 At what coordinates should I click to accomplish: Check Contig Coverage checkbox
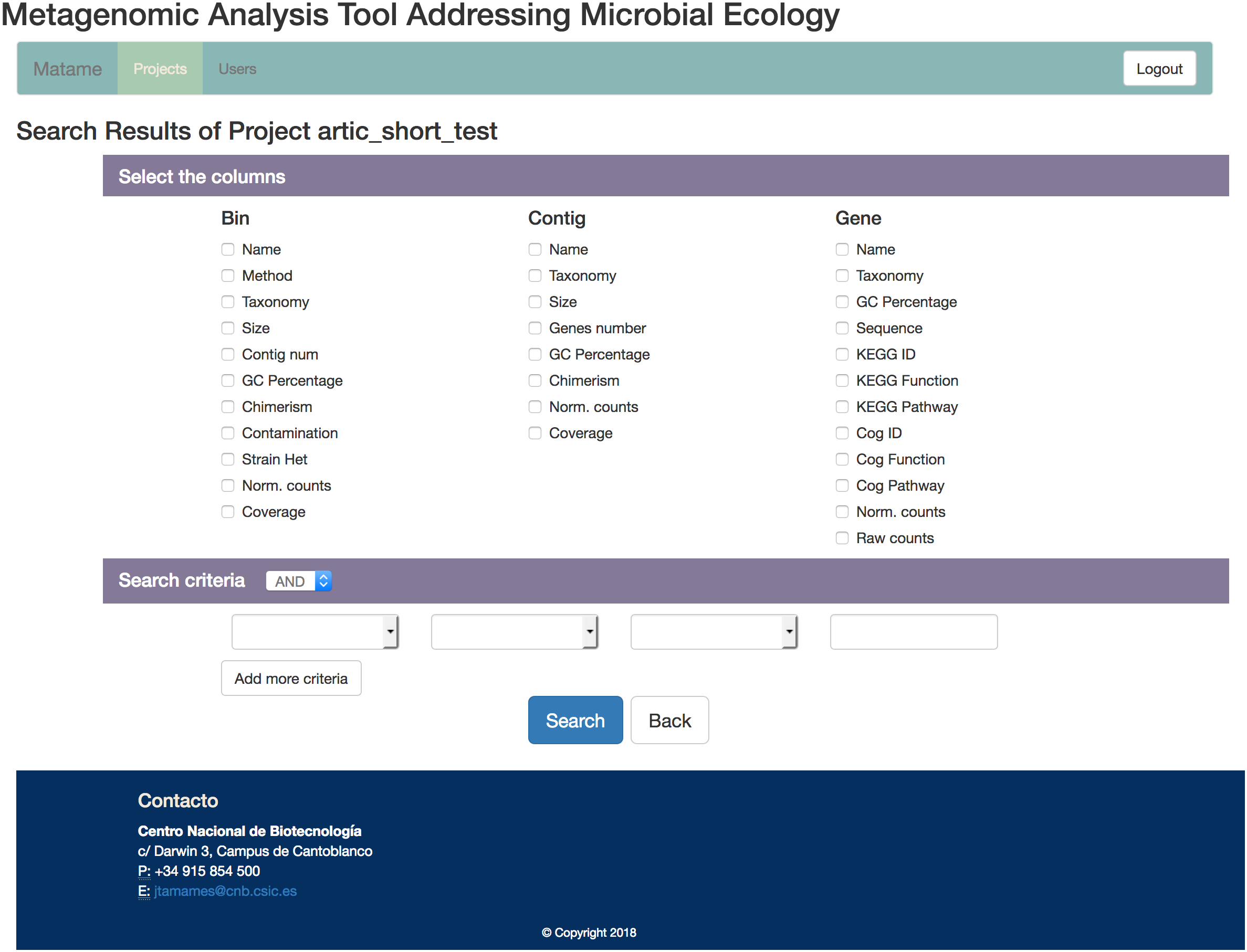coord(535,433)
